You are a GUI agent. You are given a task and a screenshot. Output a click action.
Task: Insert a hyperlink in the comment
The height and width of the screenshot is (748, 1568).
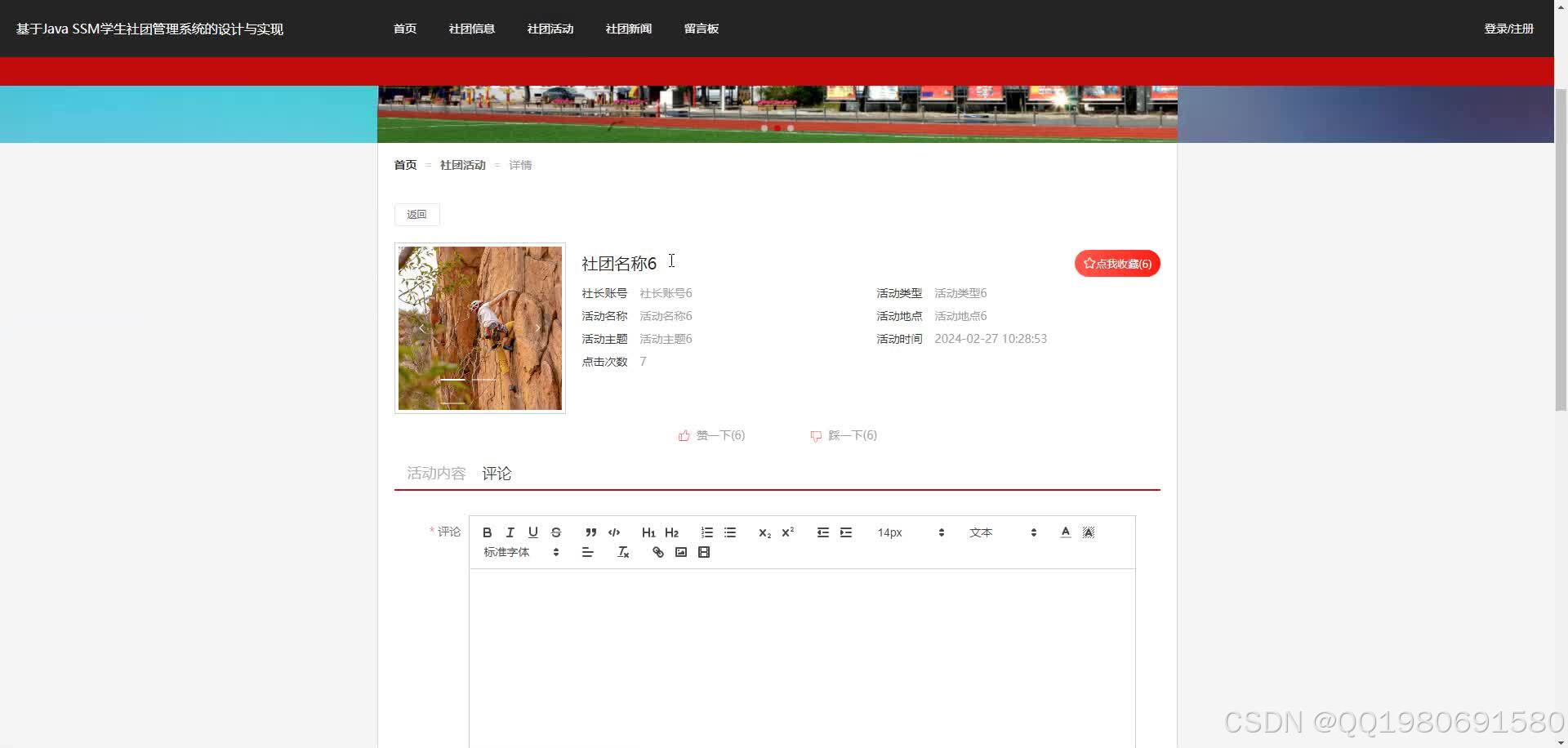(x=657, y=553)
